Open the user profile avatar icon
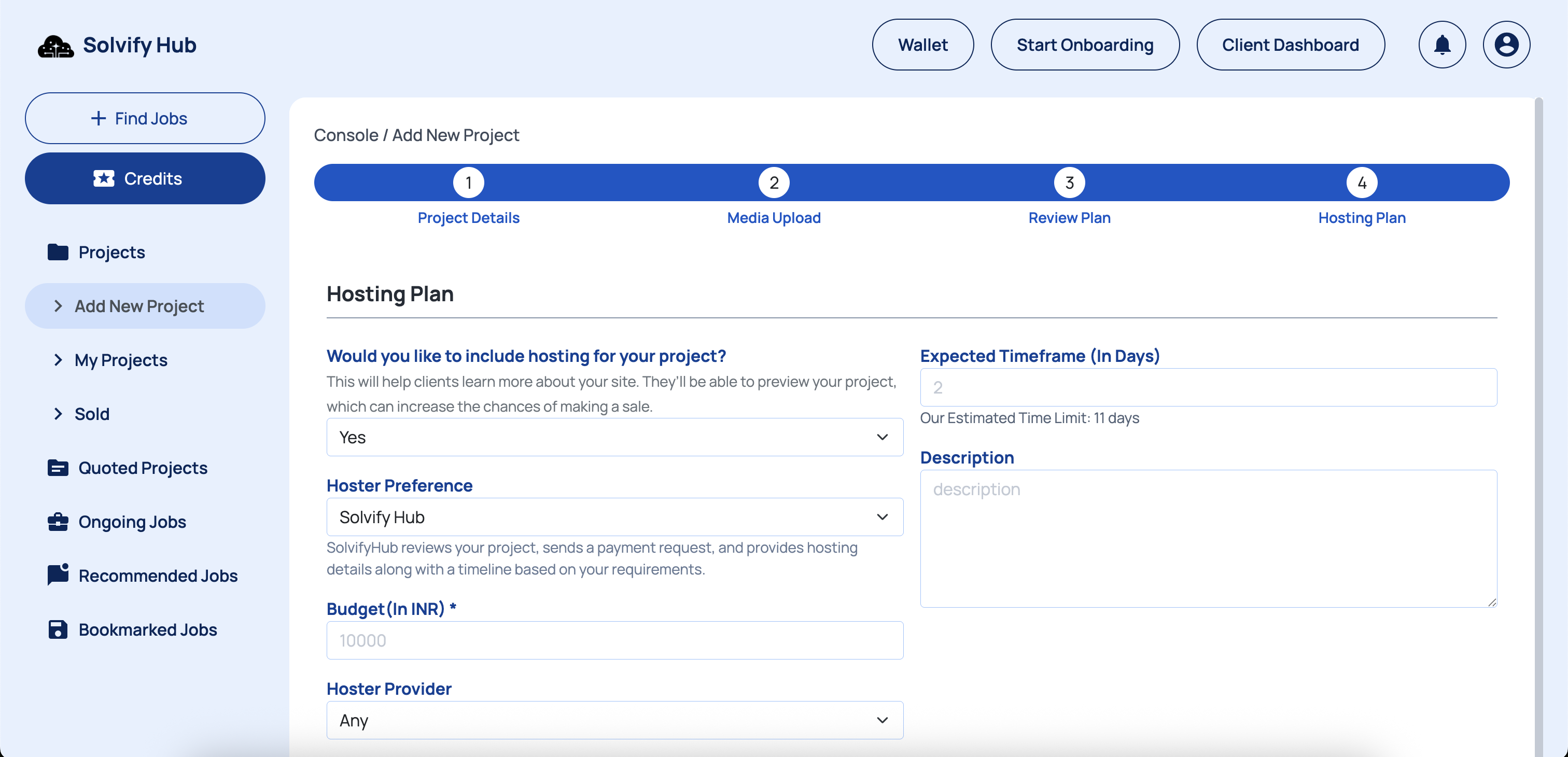This screenshot has width=1568, height=757. click(1506, 45)
